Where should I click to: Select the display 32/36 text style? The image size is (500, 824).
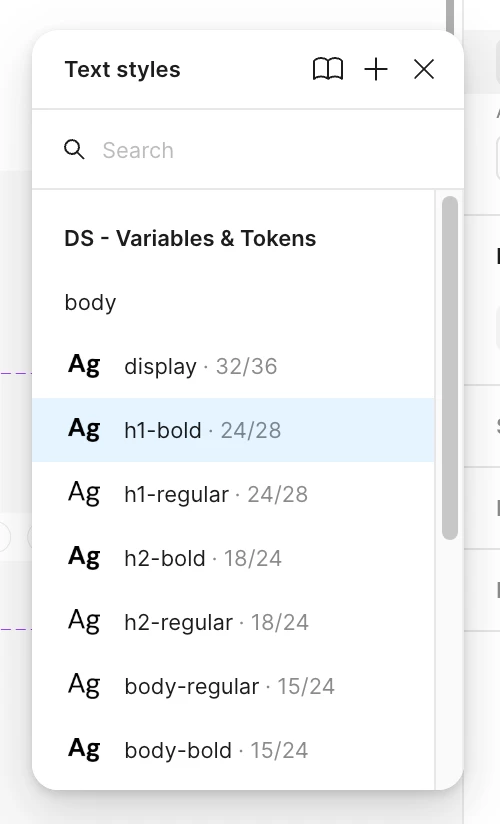[233, 366]
